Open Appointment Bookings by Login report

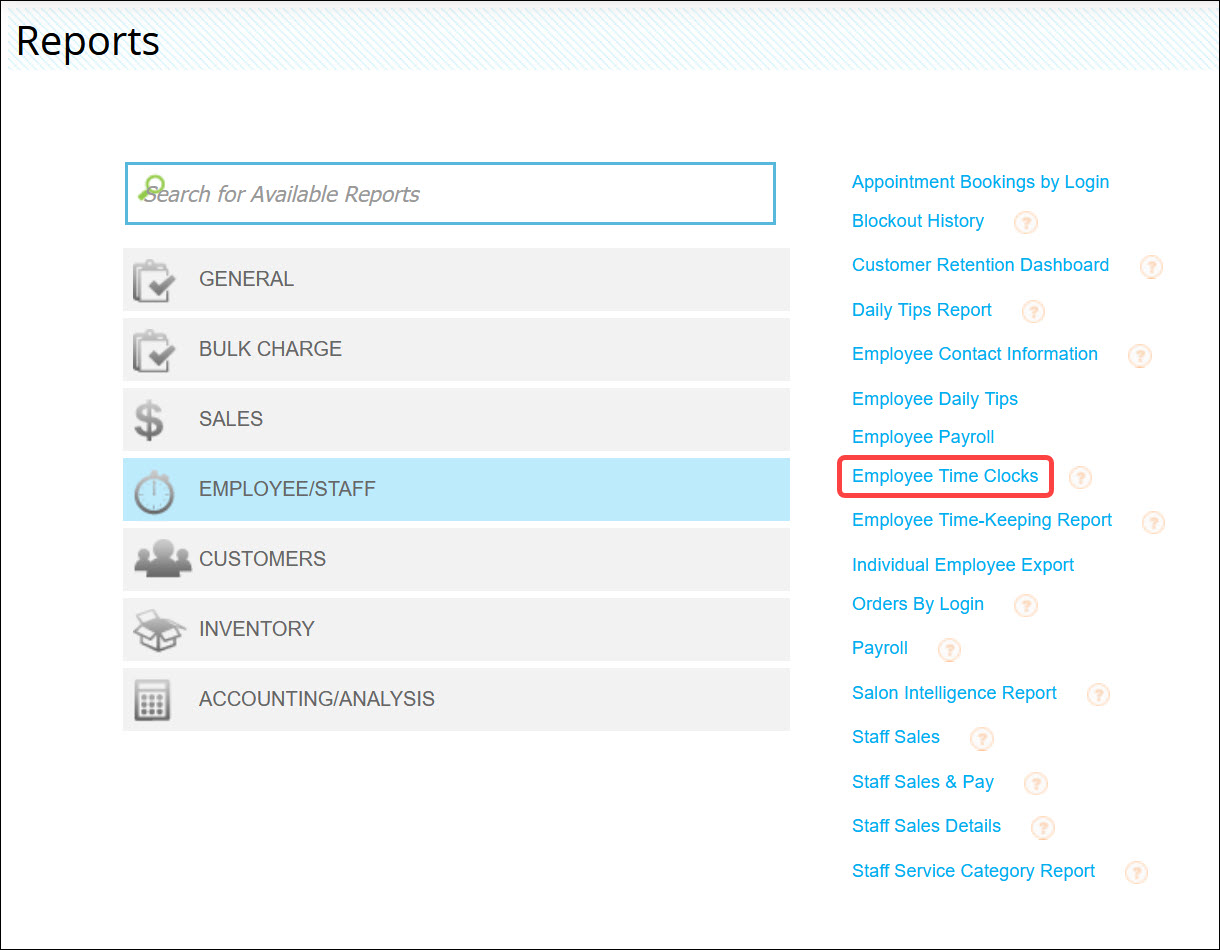tap(980, 182)
